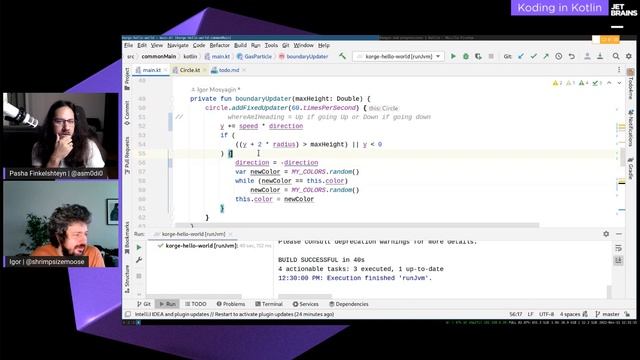Open the Refactor menu
Image resolution: width=640 pixels, height=360 pixels.
coord(220,45)
